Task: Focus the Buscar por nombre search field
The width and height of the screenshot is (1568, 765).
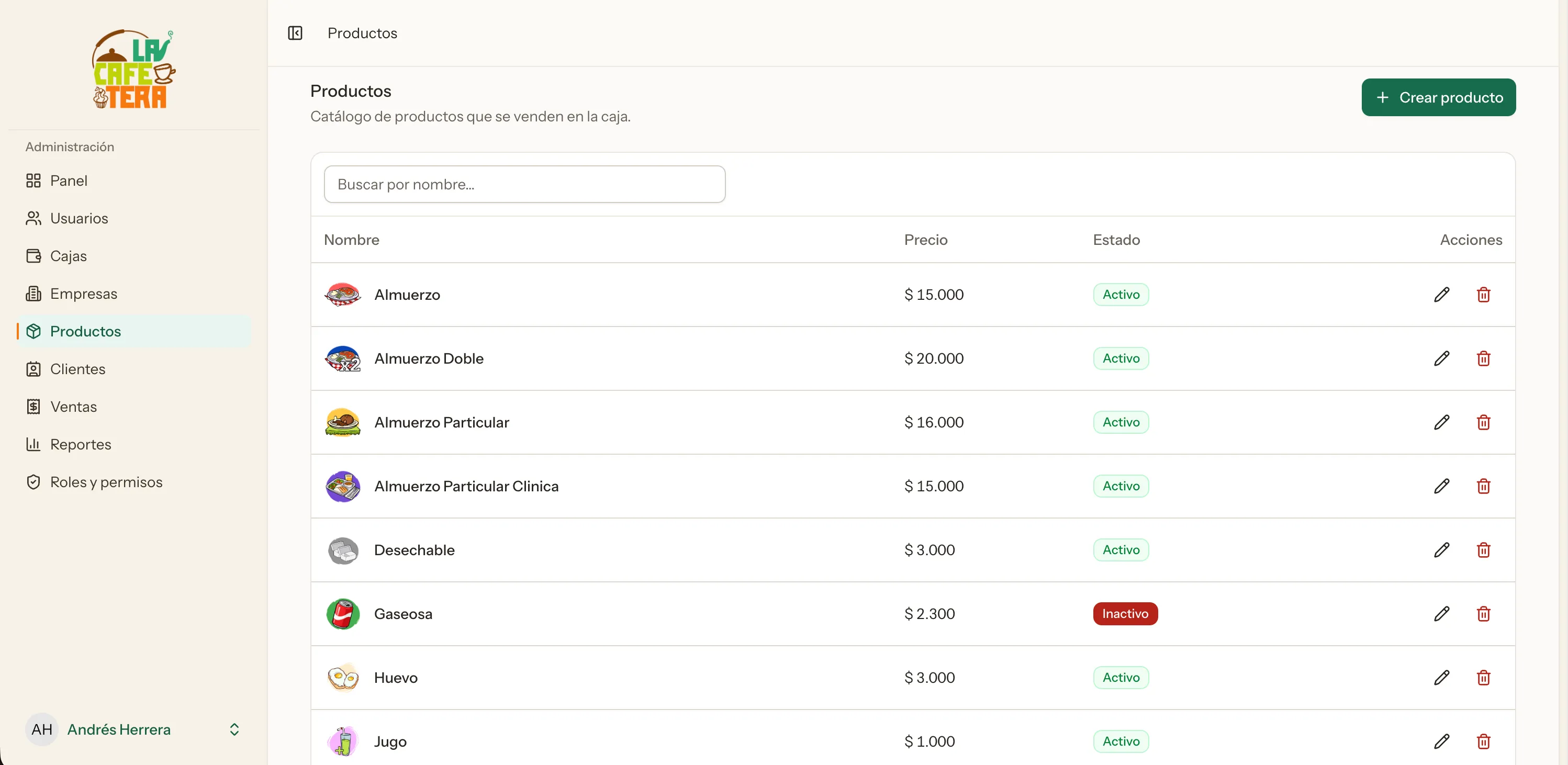Action: tap(525, 184)
